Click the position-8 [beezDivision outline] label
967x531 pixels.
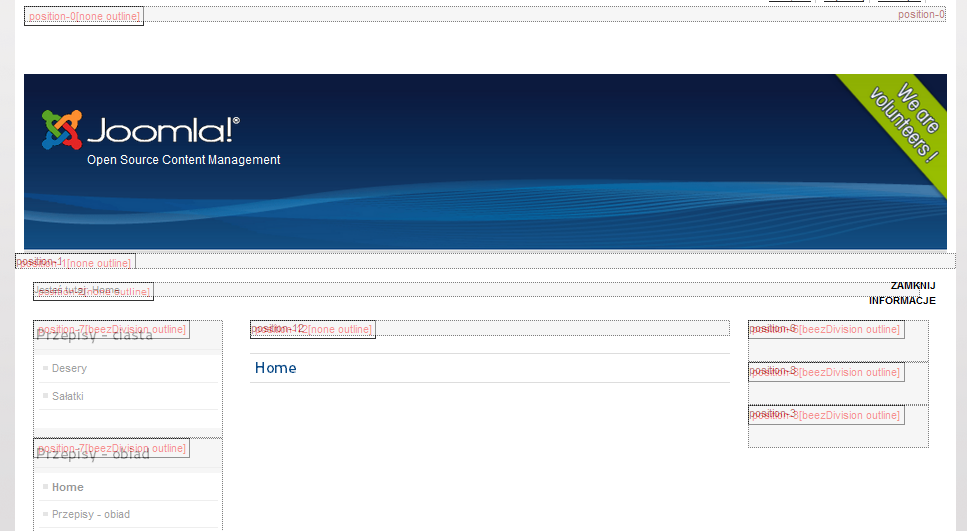(x=826, y=372)
